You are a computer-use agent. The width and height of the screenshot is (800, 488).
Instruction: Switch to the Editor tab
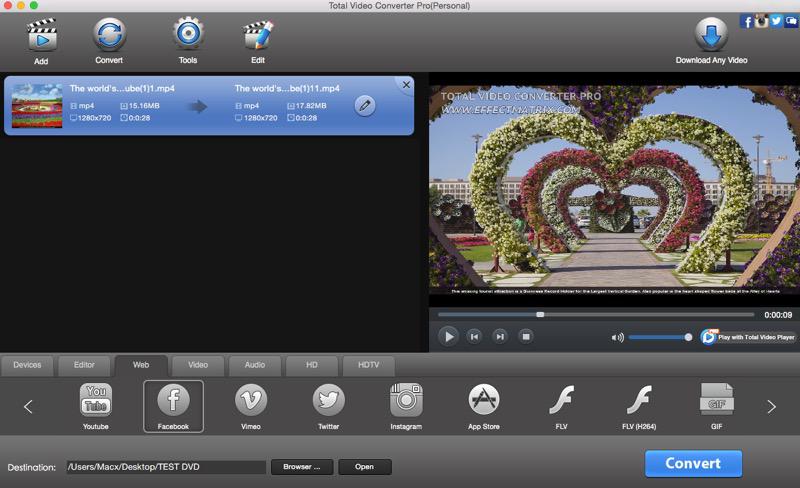(84, 365)
